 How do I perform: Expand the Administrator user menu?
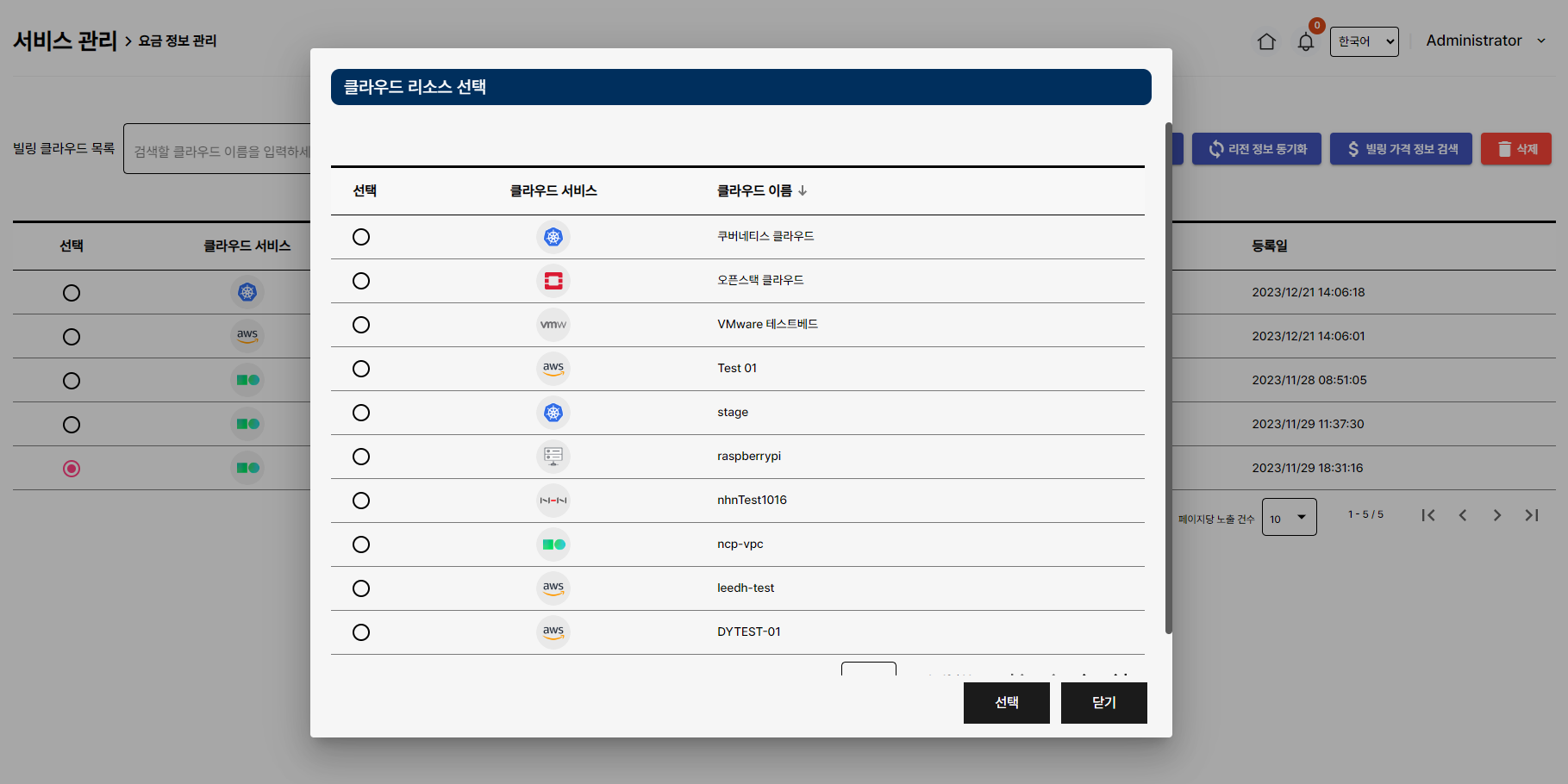click(1485, 40)
